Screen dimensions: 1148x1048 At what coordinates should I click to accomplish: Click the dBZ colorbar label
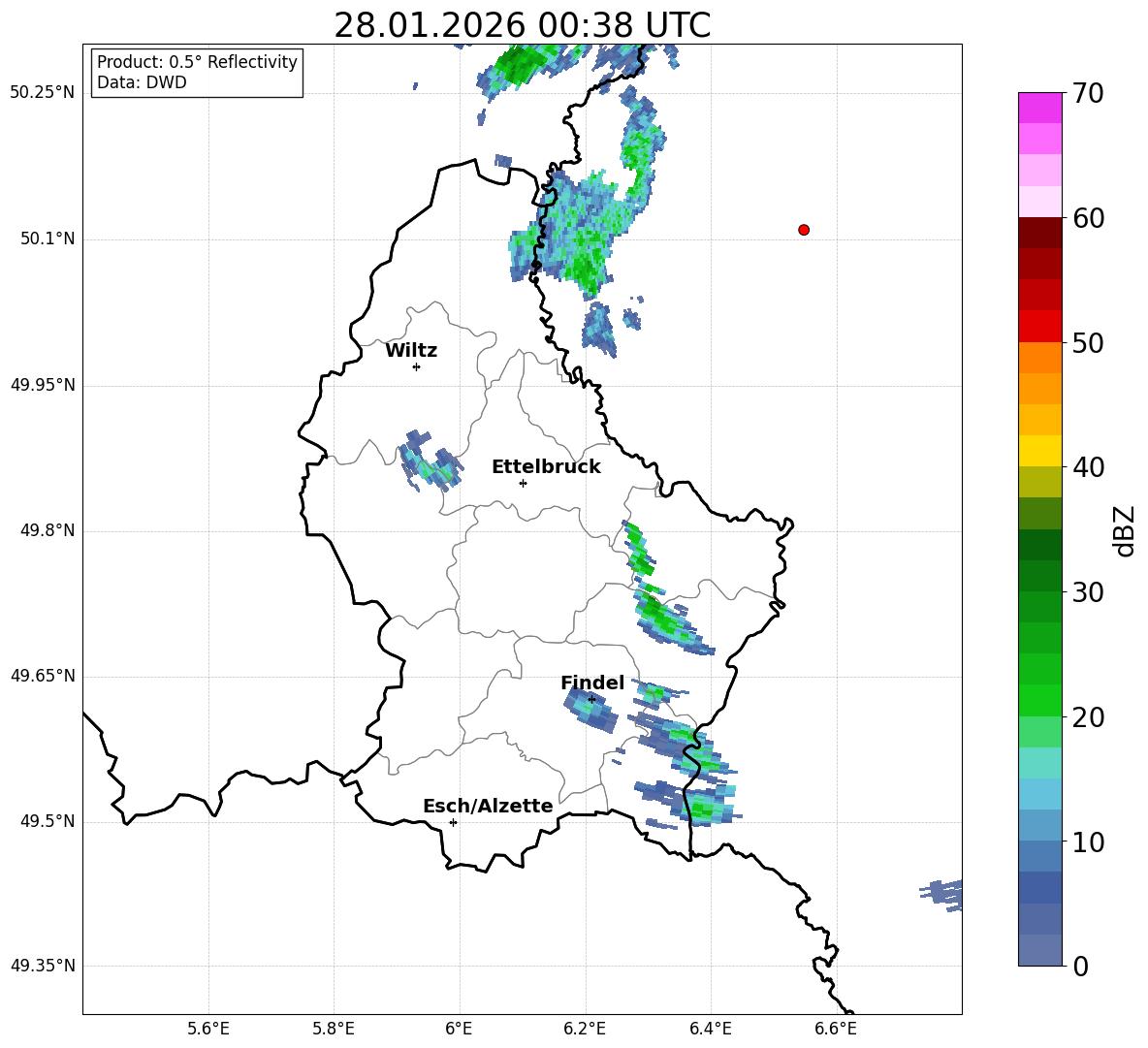tap(1124, 530)
